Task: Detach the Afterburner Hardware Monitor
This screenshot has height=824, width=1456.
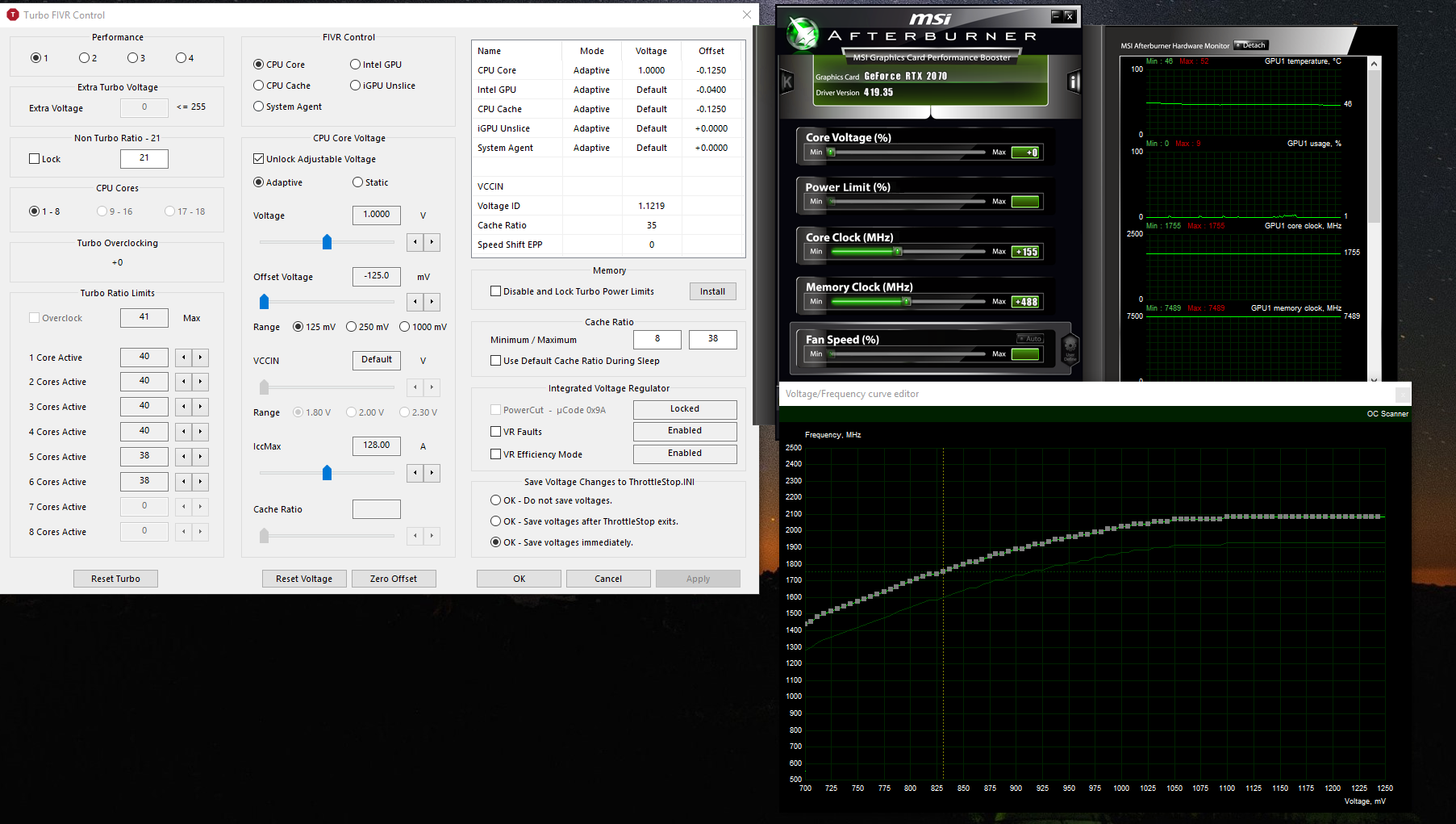Action: coord(1251,45)
